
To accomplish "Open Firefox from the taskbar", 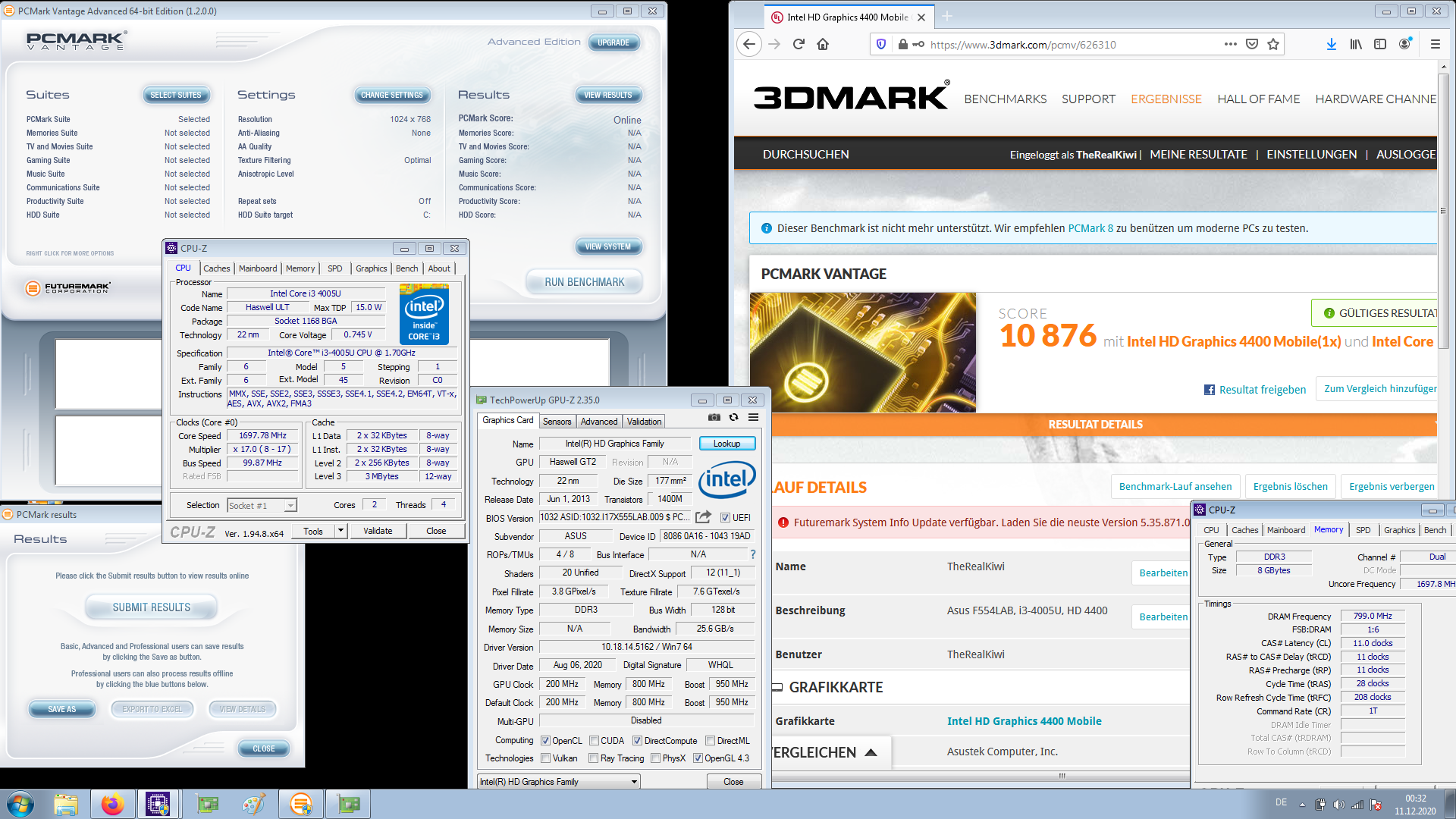I will click(x=112, y=804).
